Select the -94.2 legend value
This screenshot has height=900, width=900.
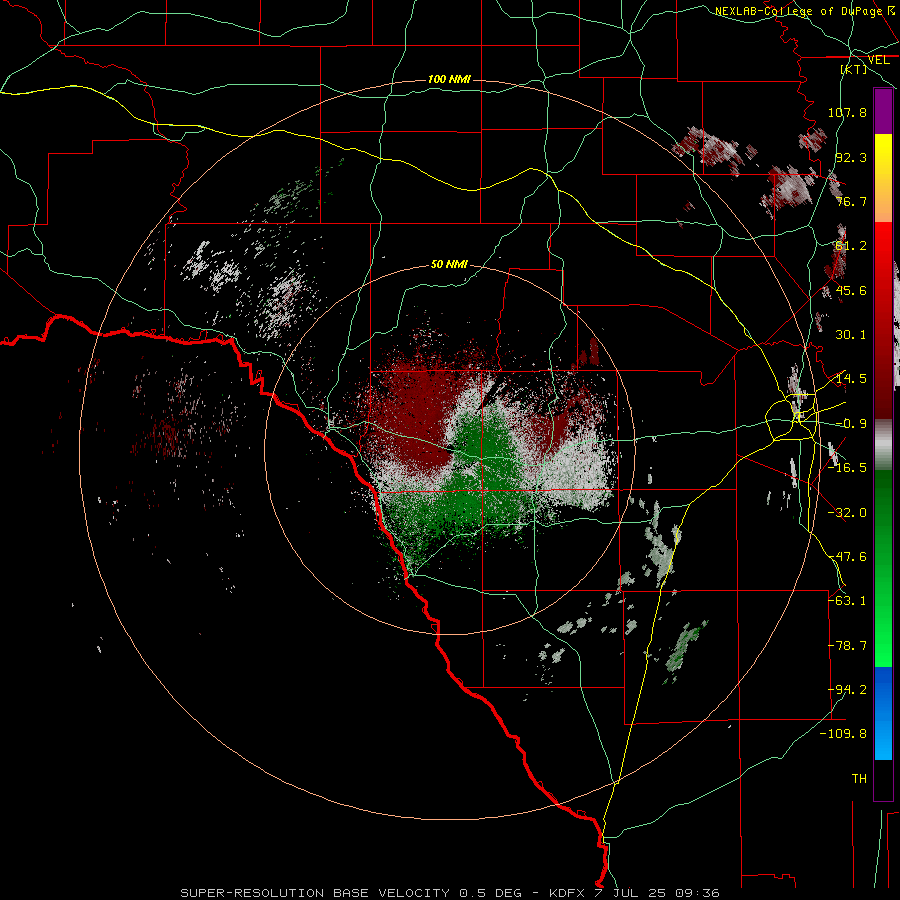click(x=847, y=690)
